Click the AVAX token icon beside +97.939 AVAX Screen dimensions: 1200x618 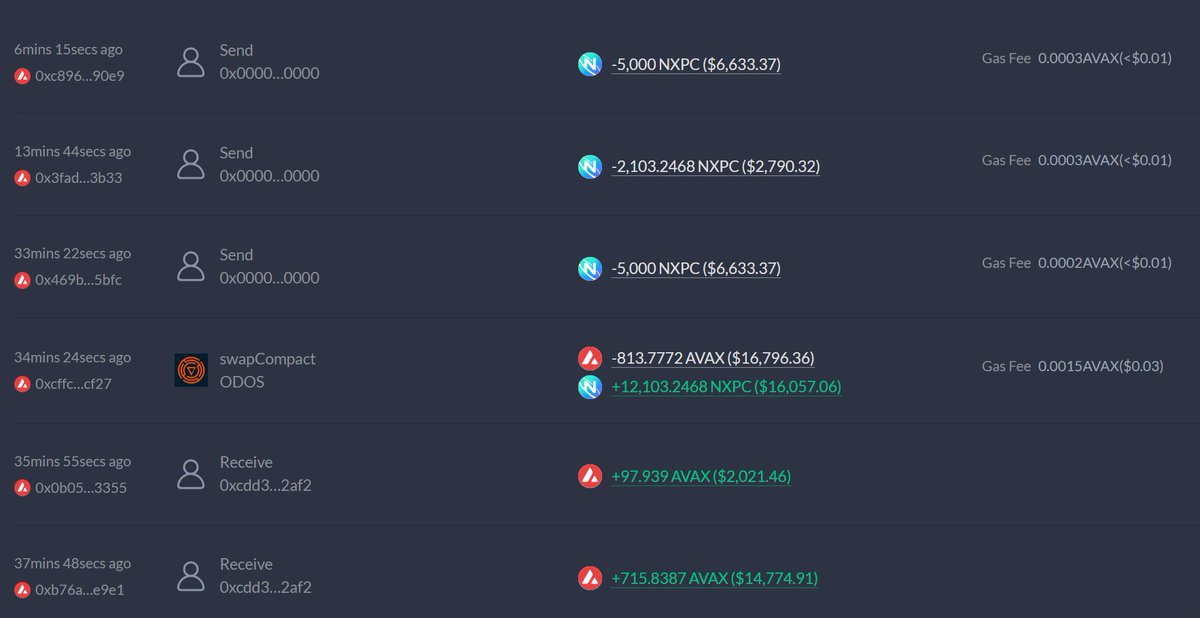point(592,476)
